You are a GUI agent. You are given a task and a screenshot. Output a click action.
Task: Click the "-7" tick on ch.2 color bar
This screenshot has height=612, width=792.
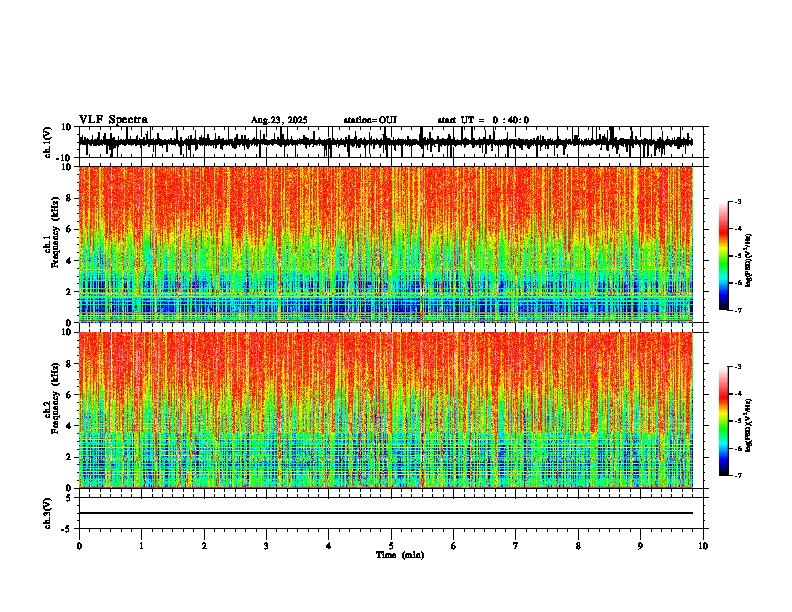click(x=738, y=476)
